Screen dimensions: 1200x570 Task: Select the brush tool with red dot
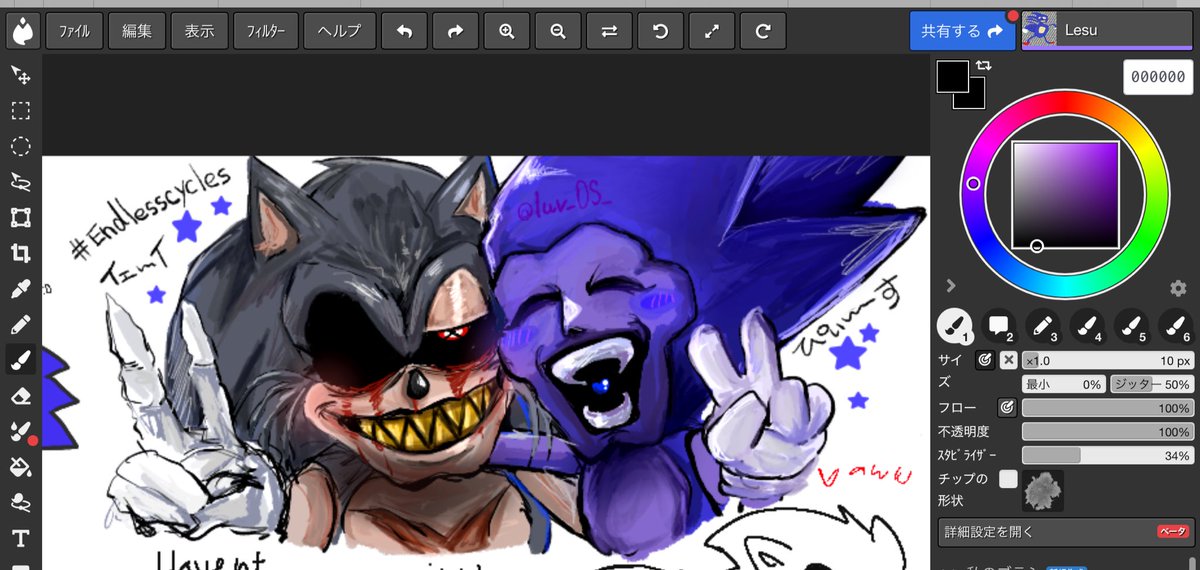pos(20,432)
